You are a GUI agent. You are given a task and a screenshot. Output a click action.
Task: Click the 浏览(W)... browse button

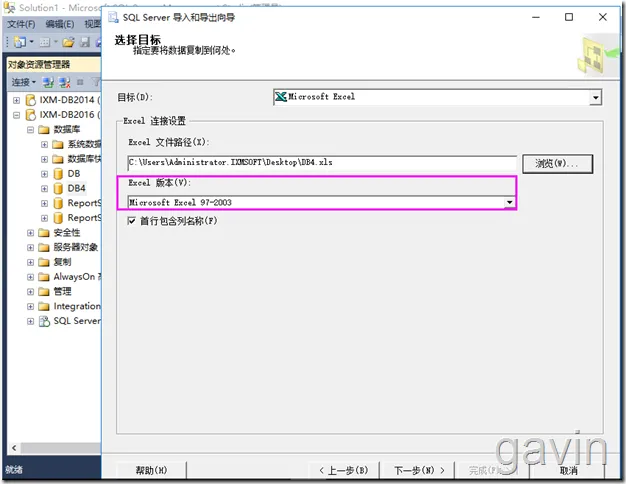point(557,164)
